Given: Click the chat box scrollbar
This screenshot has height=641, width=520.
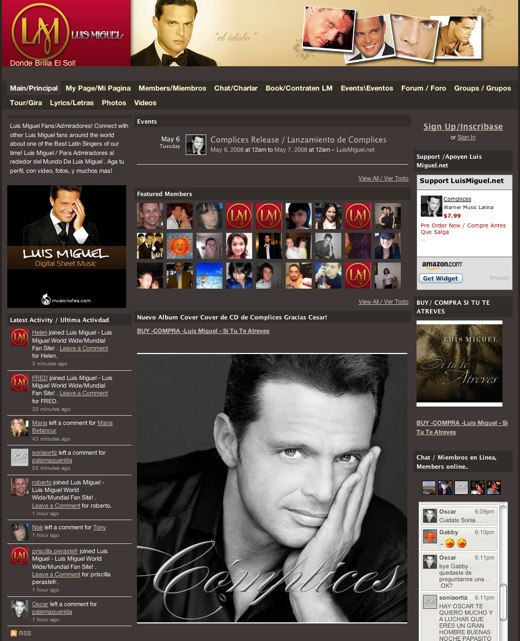Looking at the screenshot, I should tap(504, 572).
